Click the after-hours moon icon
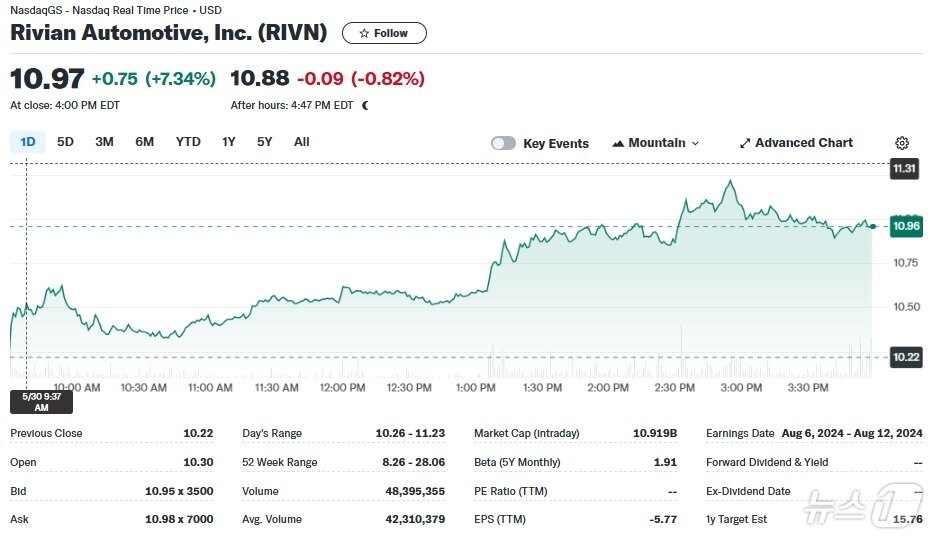 365,105
